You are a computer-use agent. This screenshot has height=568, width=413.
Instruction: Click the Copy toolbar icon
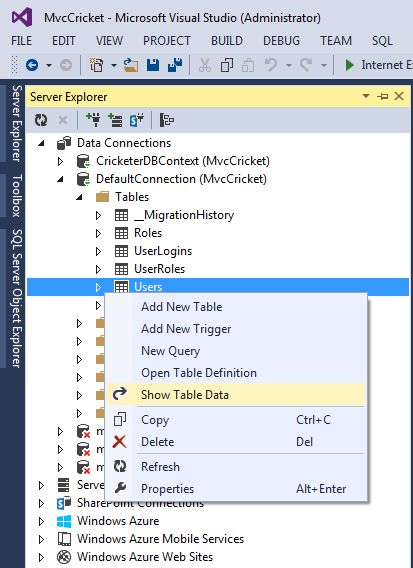[227, 65]
